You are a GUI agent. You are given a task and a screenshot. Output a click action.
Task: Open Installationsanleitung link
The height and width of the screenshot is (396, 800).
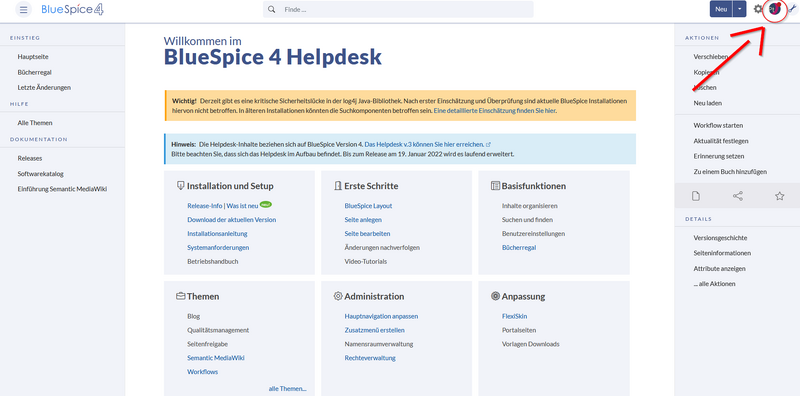217,234
